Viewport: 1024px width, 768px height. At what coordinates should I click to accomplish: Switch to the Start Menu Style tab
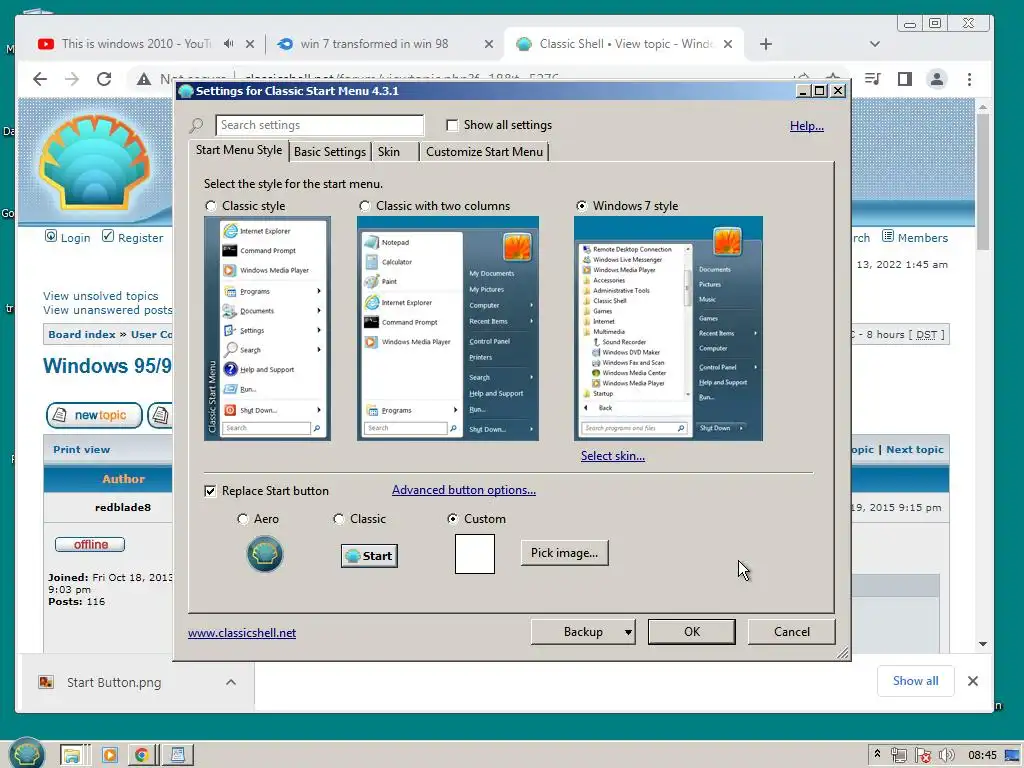point(238,150)
